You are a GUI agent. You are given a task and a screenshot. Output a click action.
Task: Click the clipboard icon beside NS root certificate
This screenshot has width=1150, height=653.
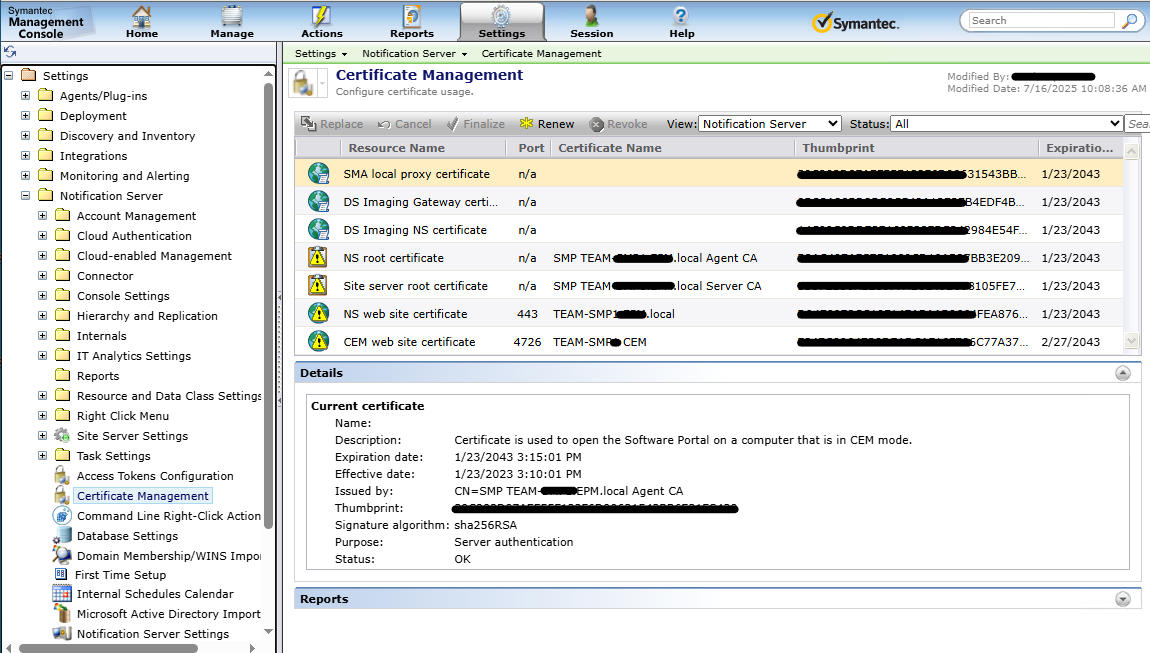coord(318,258)
